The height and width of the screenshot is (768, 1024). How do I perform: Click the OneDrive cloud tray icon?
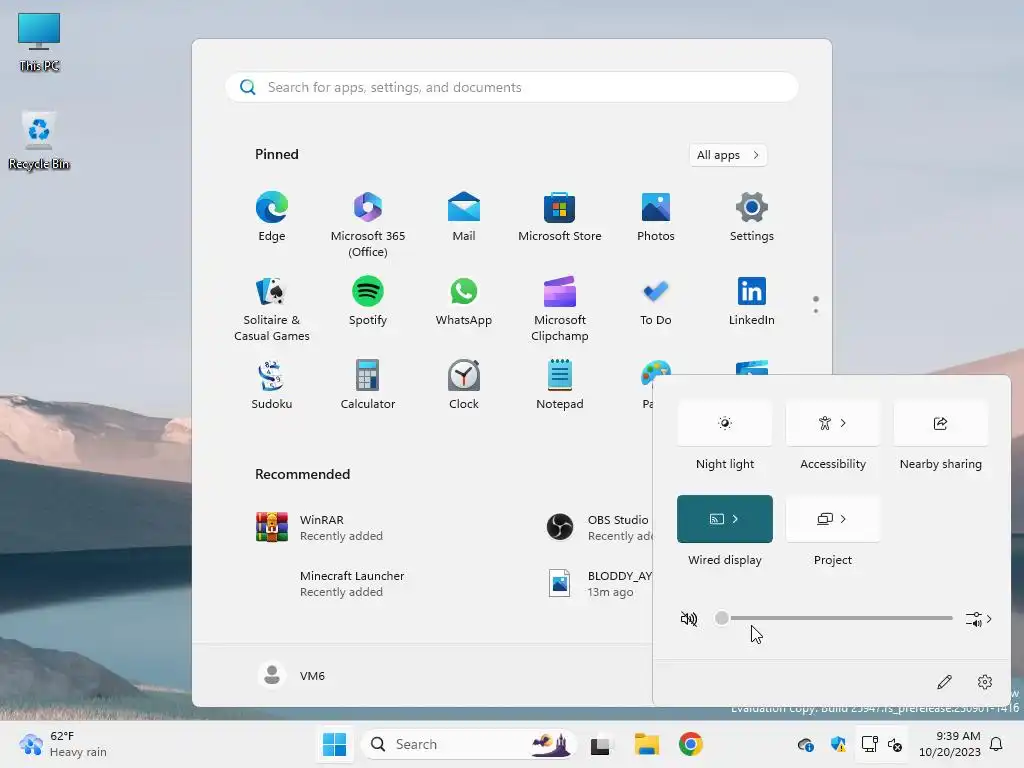[806, 744]
